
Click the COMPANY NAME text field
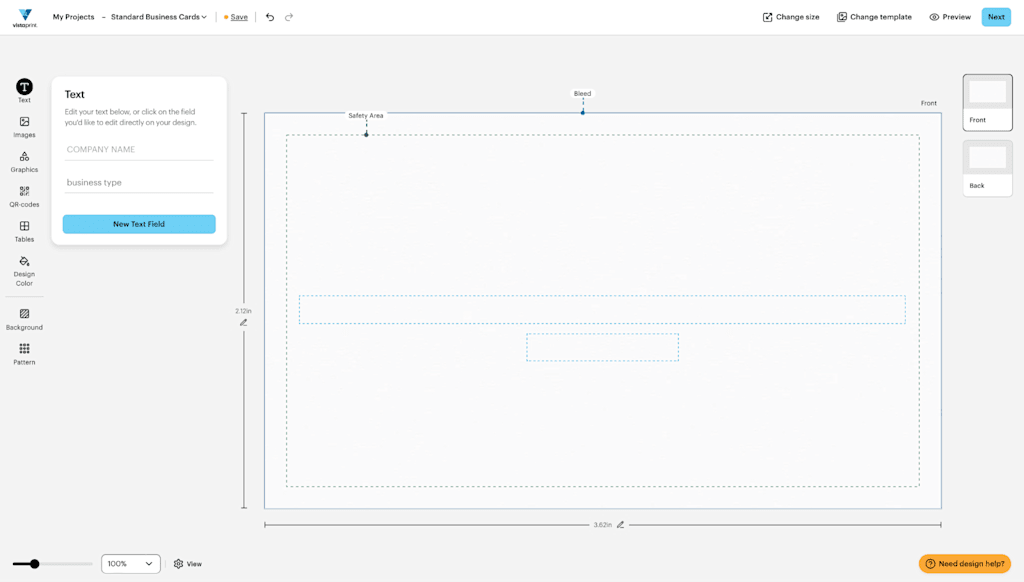pos(139,148)
